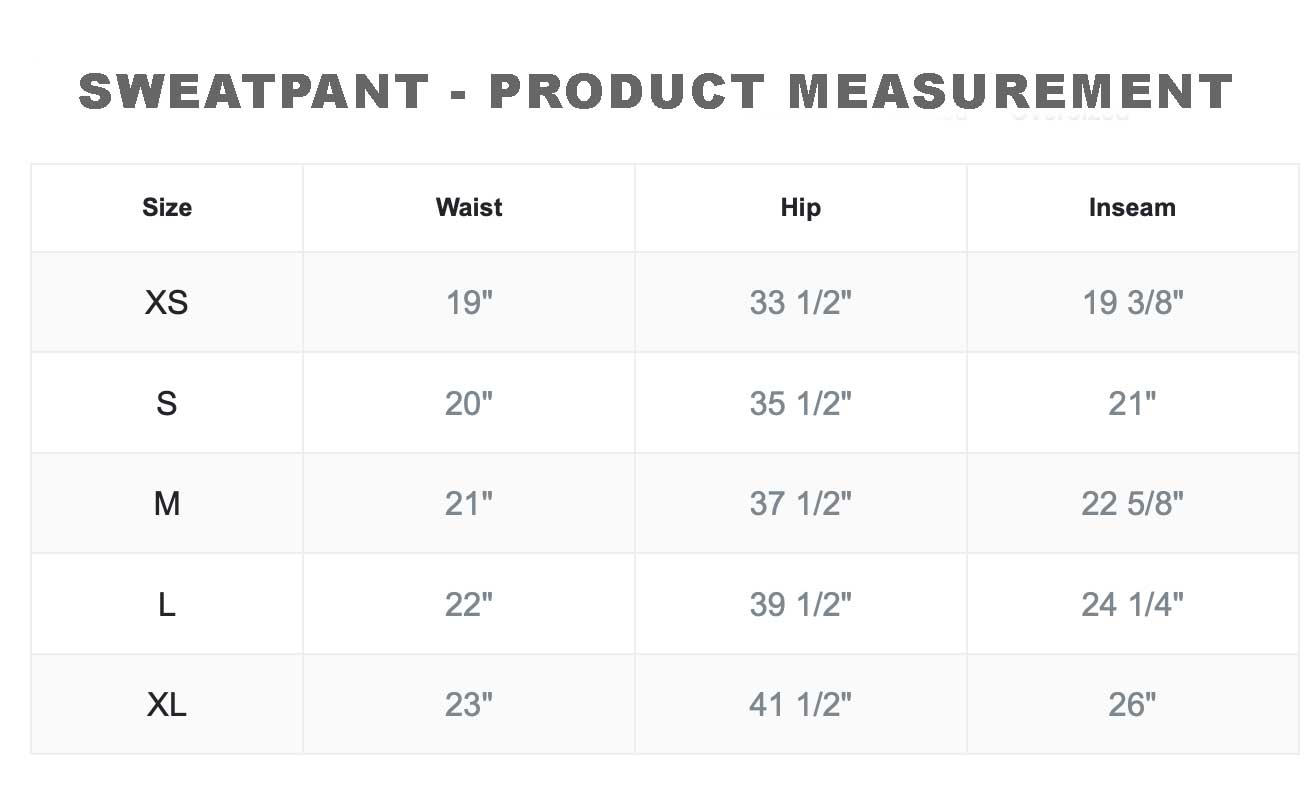Select the Size column header
This screenshot has height=787, width=1311.
pos(167,208)
